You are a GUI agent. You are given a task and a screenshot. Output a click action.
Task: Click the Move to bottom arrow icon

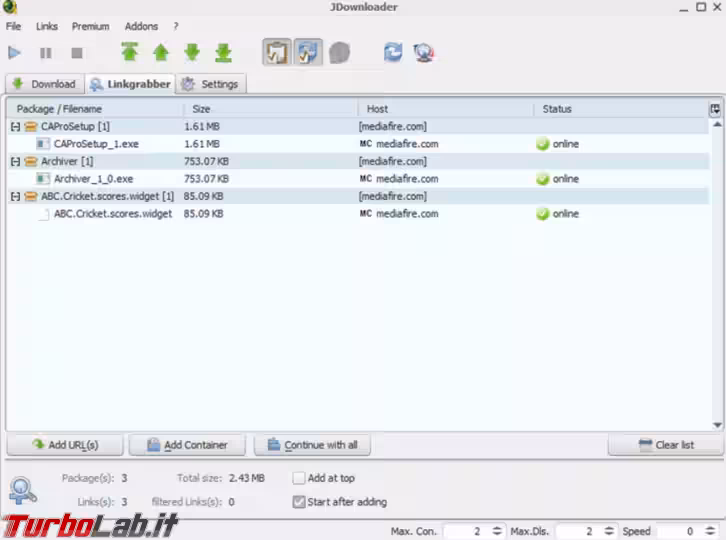[x=222, y=53]
